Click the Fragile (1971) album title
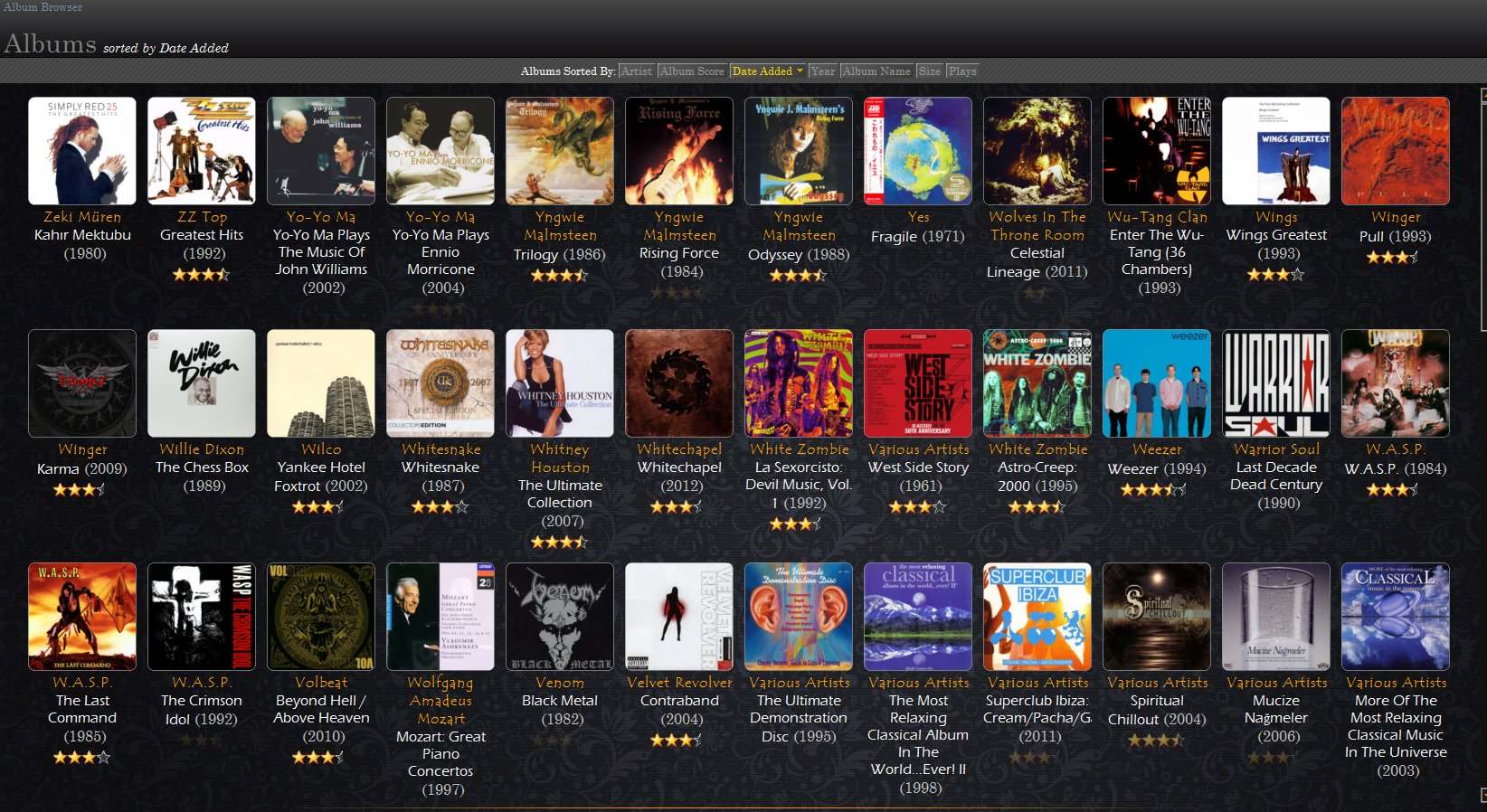This screenshot has height=812, width=1487. tap(918, 236)
